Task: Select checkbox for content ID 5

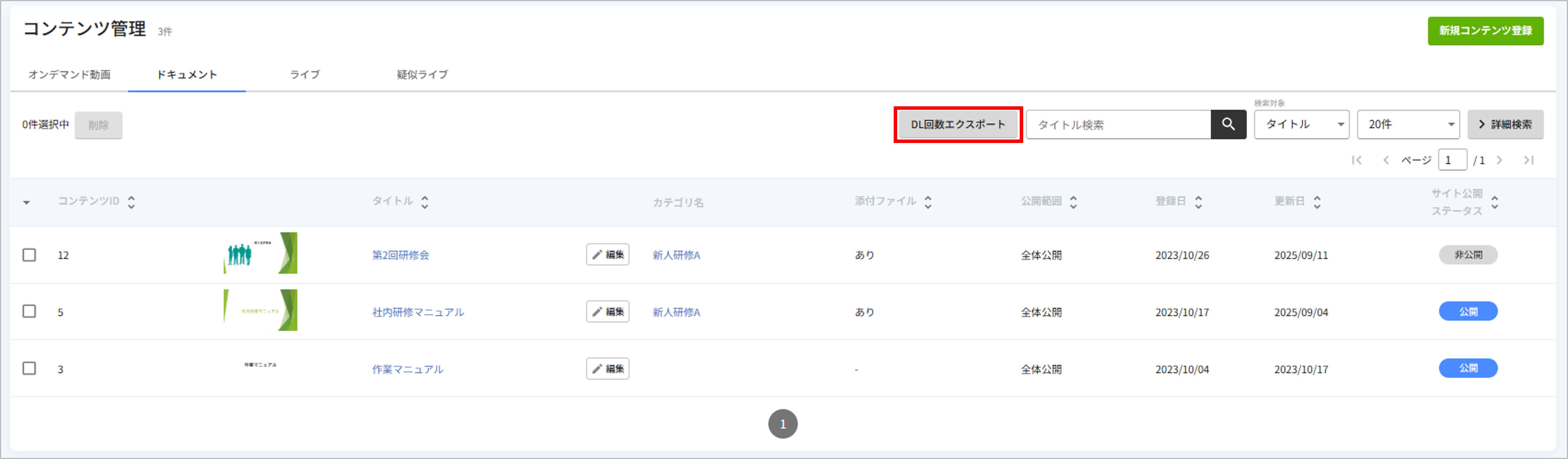Action: (29, 311)
